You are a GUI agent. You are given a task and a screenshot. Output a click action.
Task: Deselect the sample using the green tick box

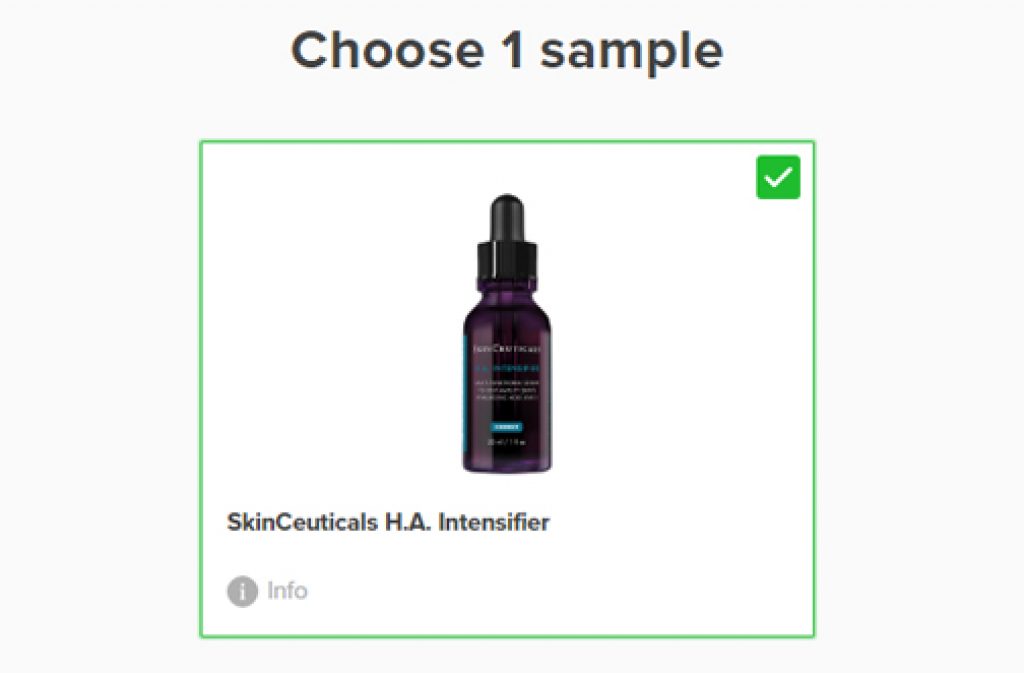[778, 177]
